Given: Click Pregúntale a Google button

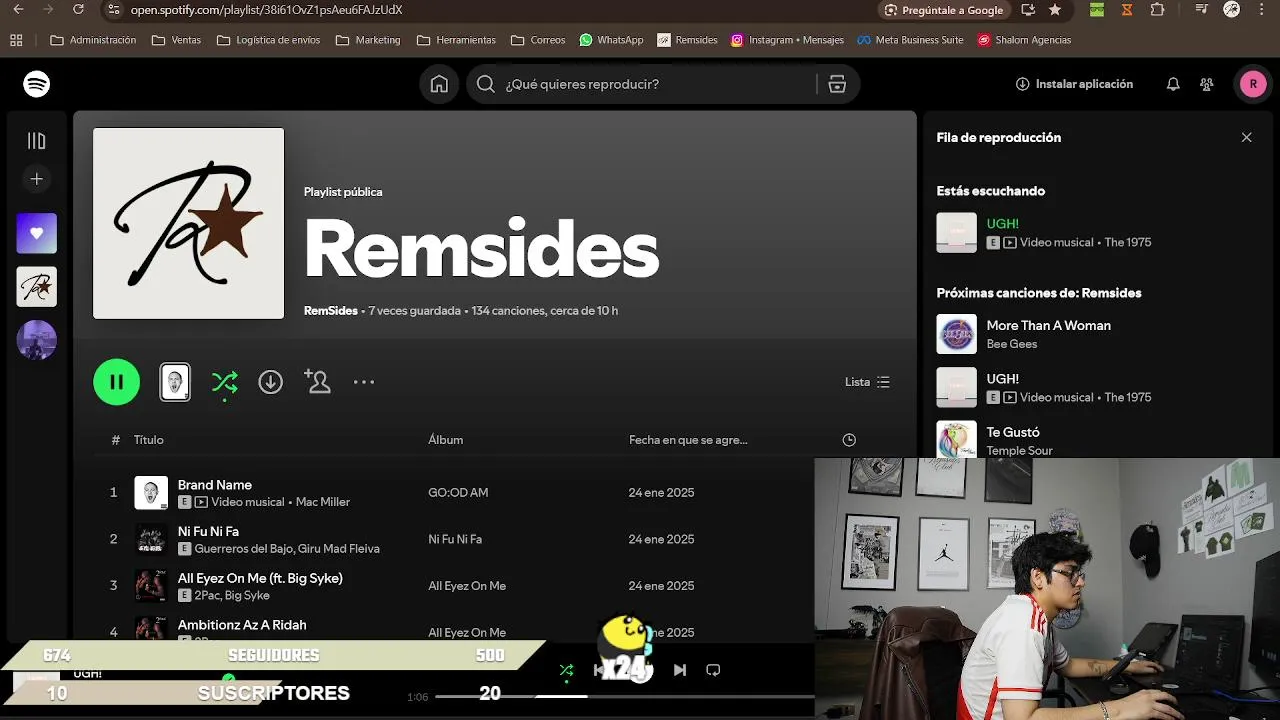Looking at the screenshot, I should [x=944, y=10].
